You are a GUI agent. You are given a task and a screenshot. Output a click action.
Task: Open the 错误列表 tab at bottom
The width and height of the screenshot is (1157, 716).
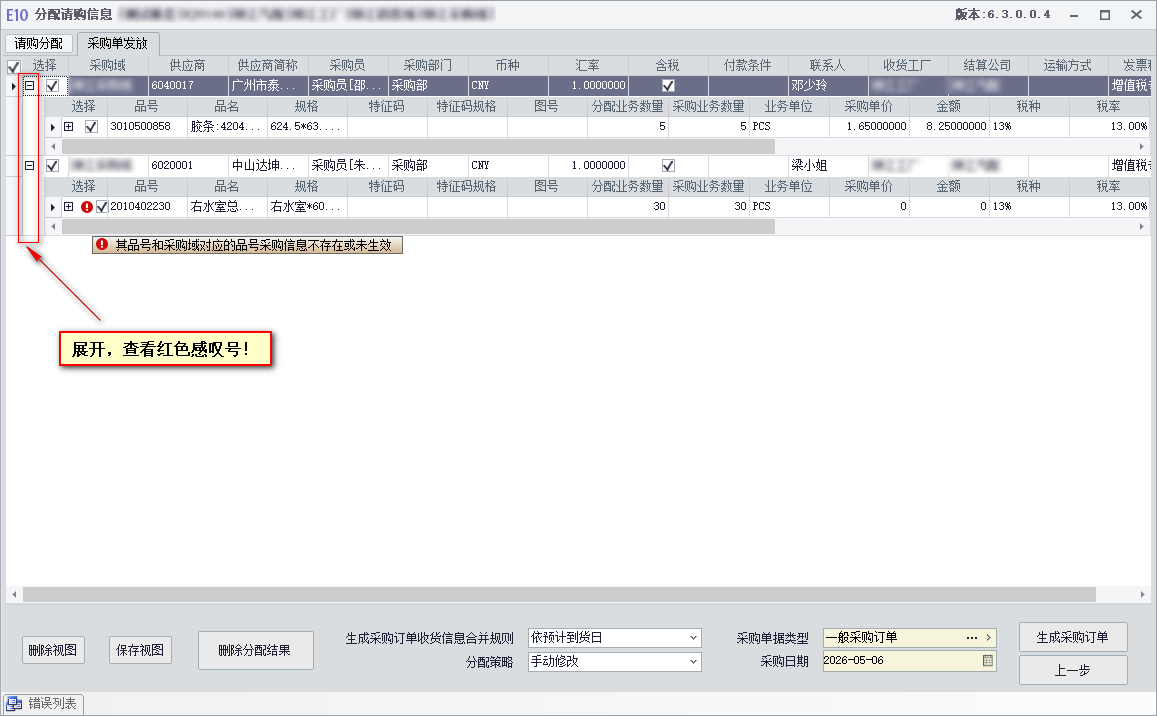44,703
